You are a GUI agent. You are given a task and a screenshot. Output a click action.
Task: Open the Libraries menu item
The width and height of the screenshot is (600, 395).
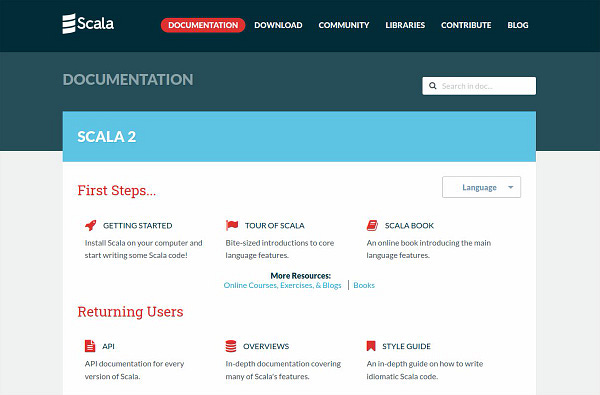pos(405,25)
